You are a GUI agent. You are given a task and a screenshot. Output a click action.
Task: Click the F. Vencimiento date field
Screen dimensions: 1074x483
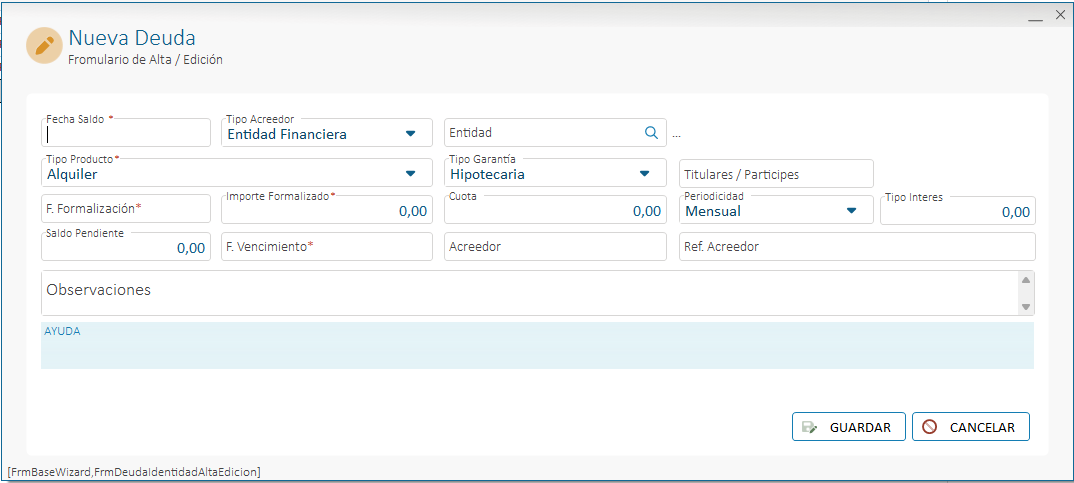coord(327,247)
